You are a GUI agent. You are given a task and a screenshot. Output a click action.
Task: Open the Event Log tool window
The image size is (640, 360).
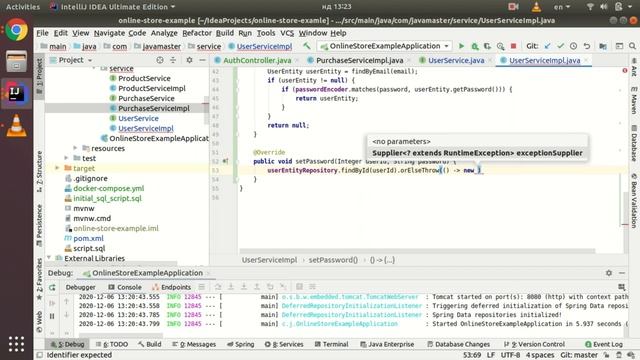(x=604, y=344)
